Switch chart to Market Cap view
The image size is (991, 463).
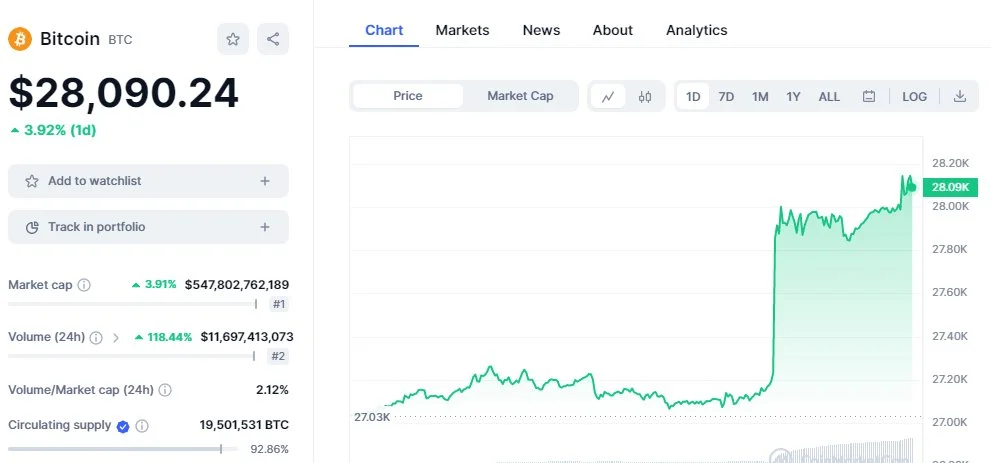tap(520, 96)
